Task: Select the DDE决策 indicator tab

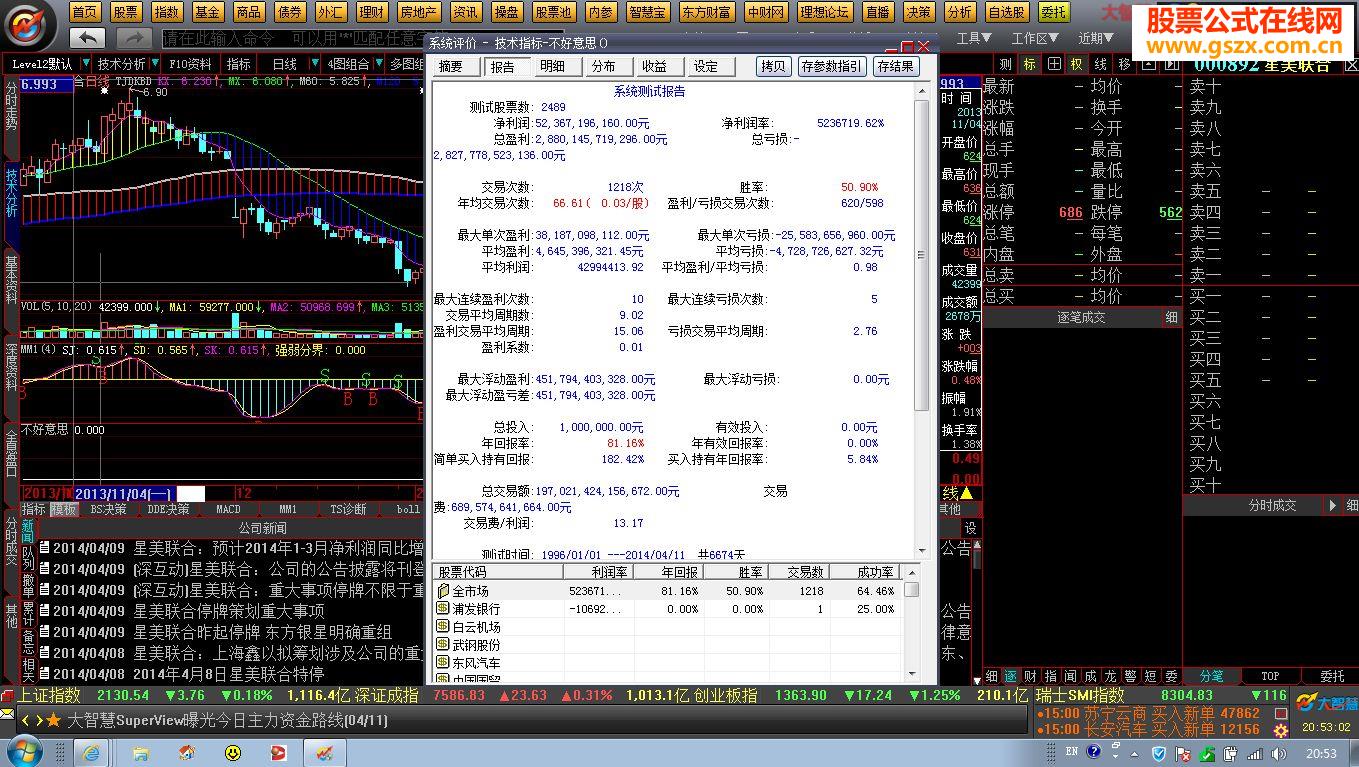Action: pyautogui.click(x=168, y=509)
